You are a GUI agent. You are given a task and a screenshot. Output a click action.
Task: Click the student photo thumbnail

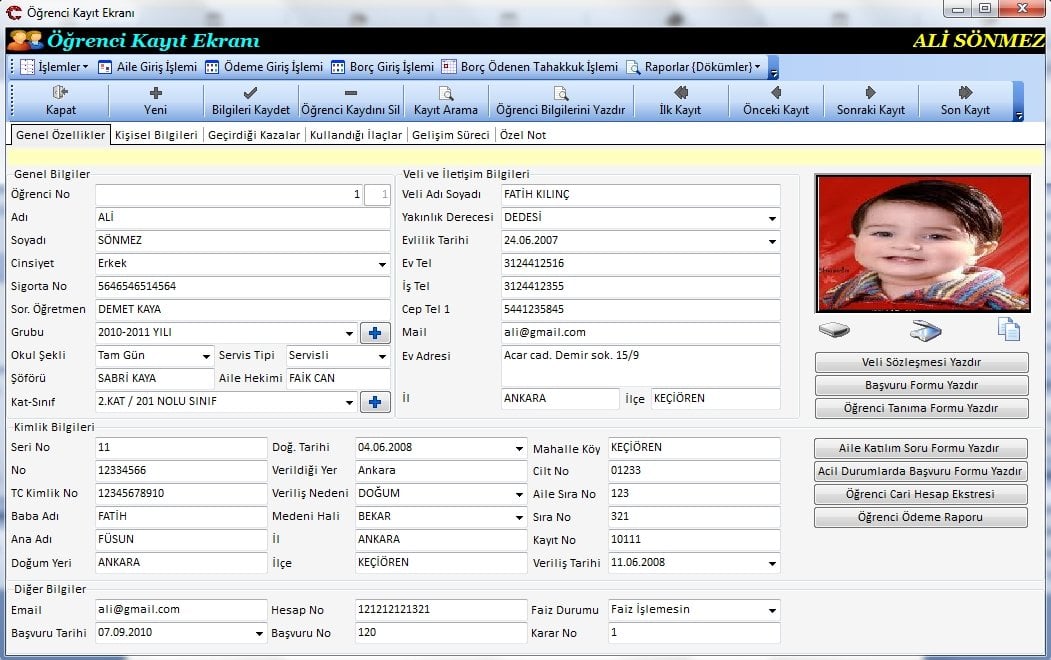click(922, 243)
